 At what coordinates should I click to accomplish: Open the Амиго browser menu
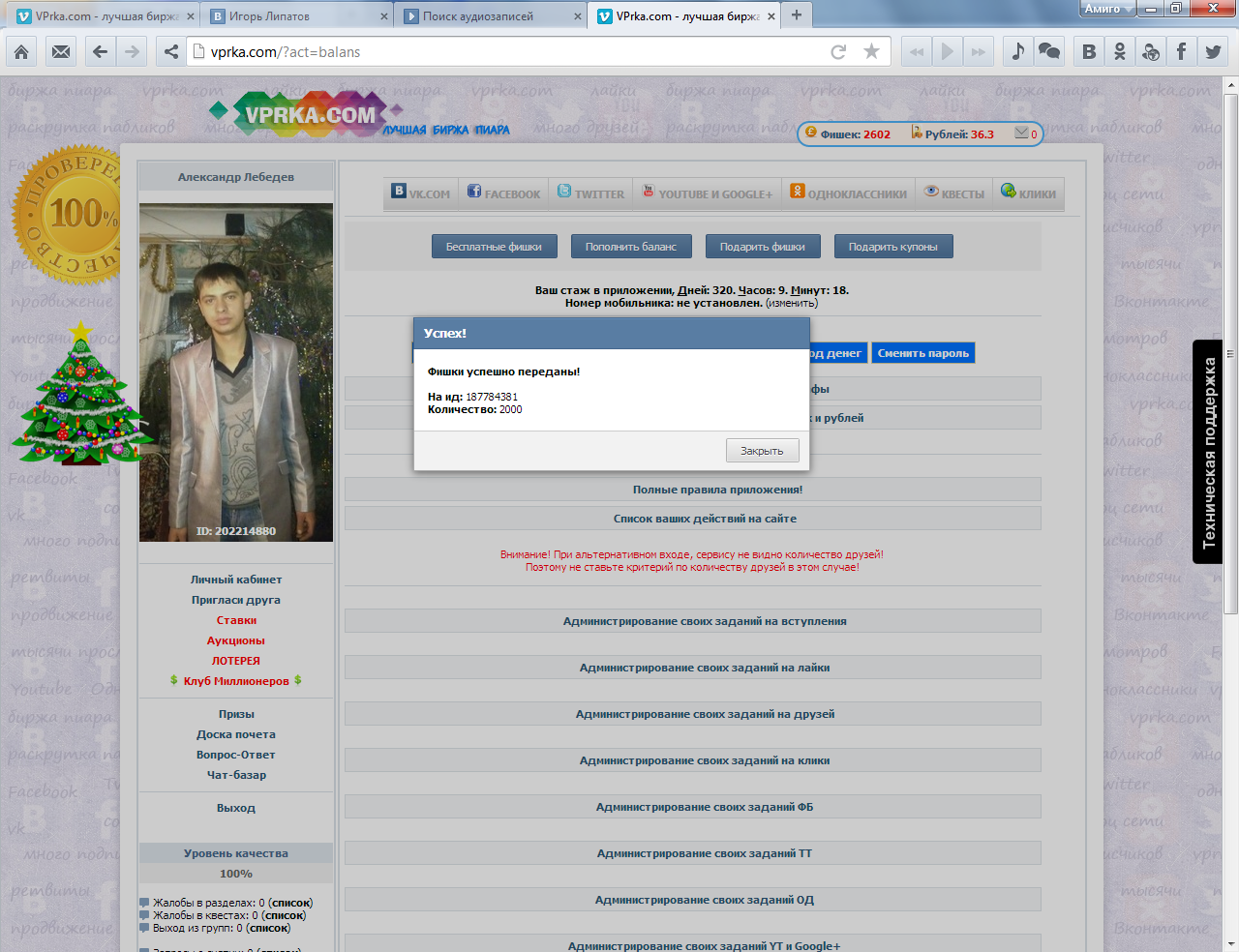[x=1108, y=9]
